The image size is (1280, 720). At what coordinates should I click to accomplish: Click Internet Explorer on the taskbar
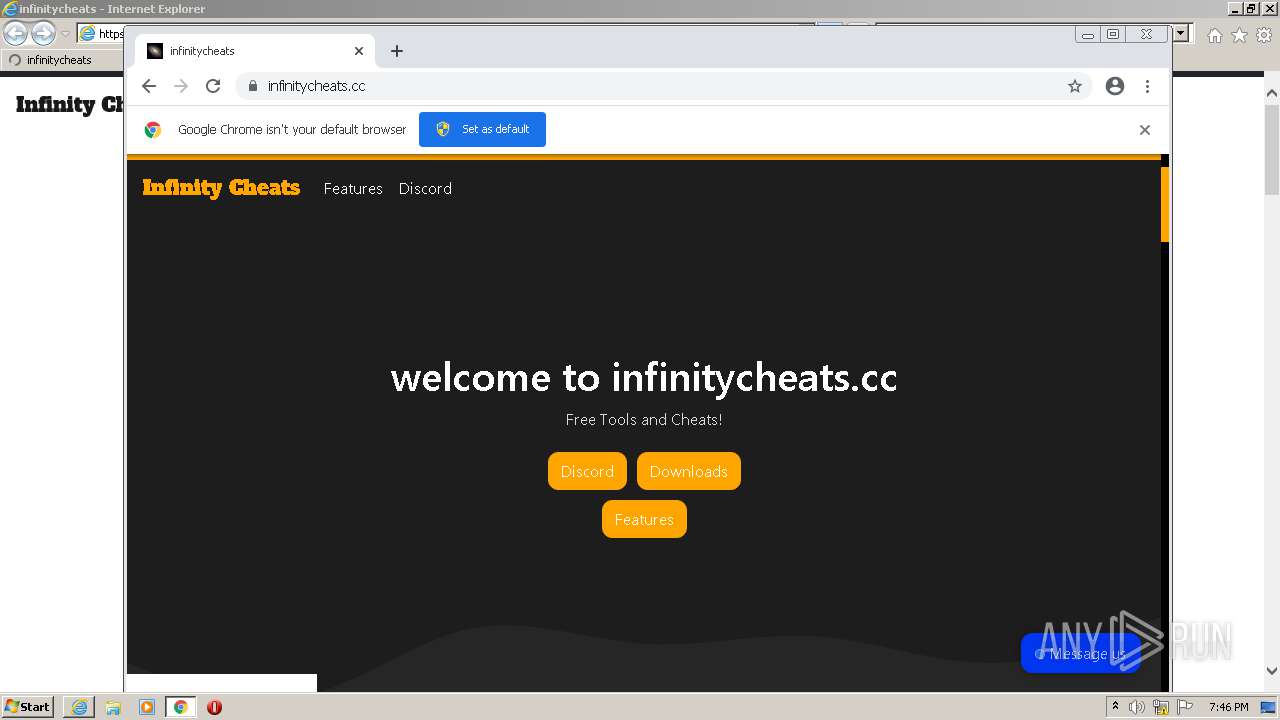click(x=79, y=707)
